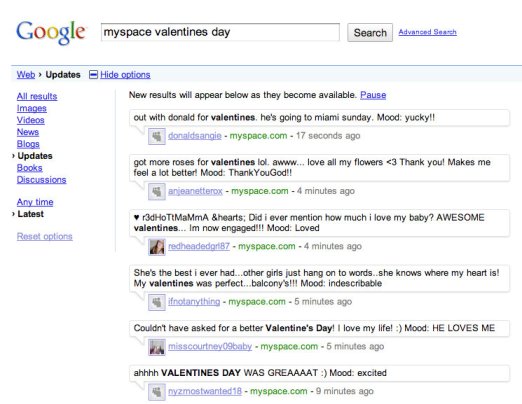Go back to Web results breadcrumb
The width and height of the screenshot is (522, 404).
click(26, 75)
